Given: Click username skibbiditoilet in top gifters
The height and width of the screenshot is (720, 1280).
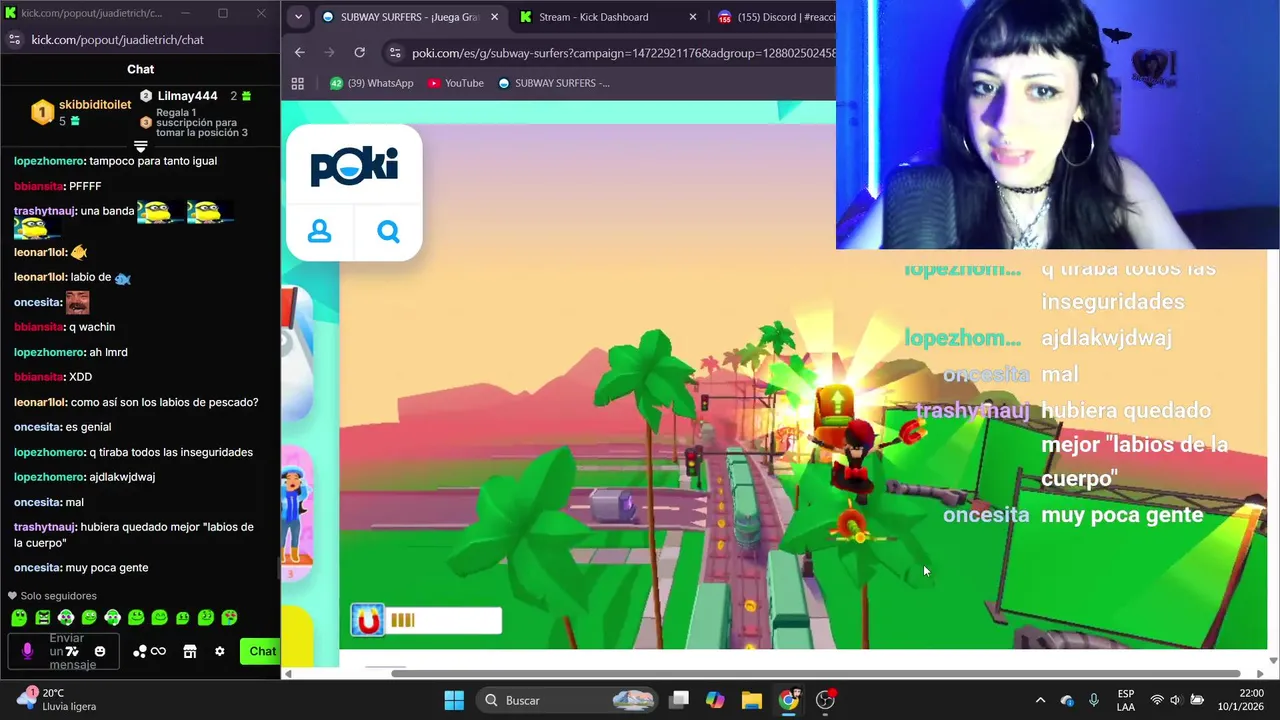Looking at the screenshot, I should point(95,105).
